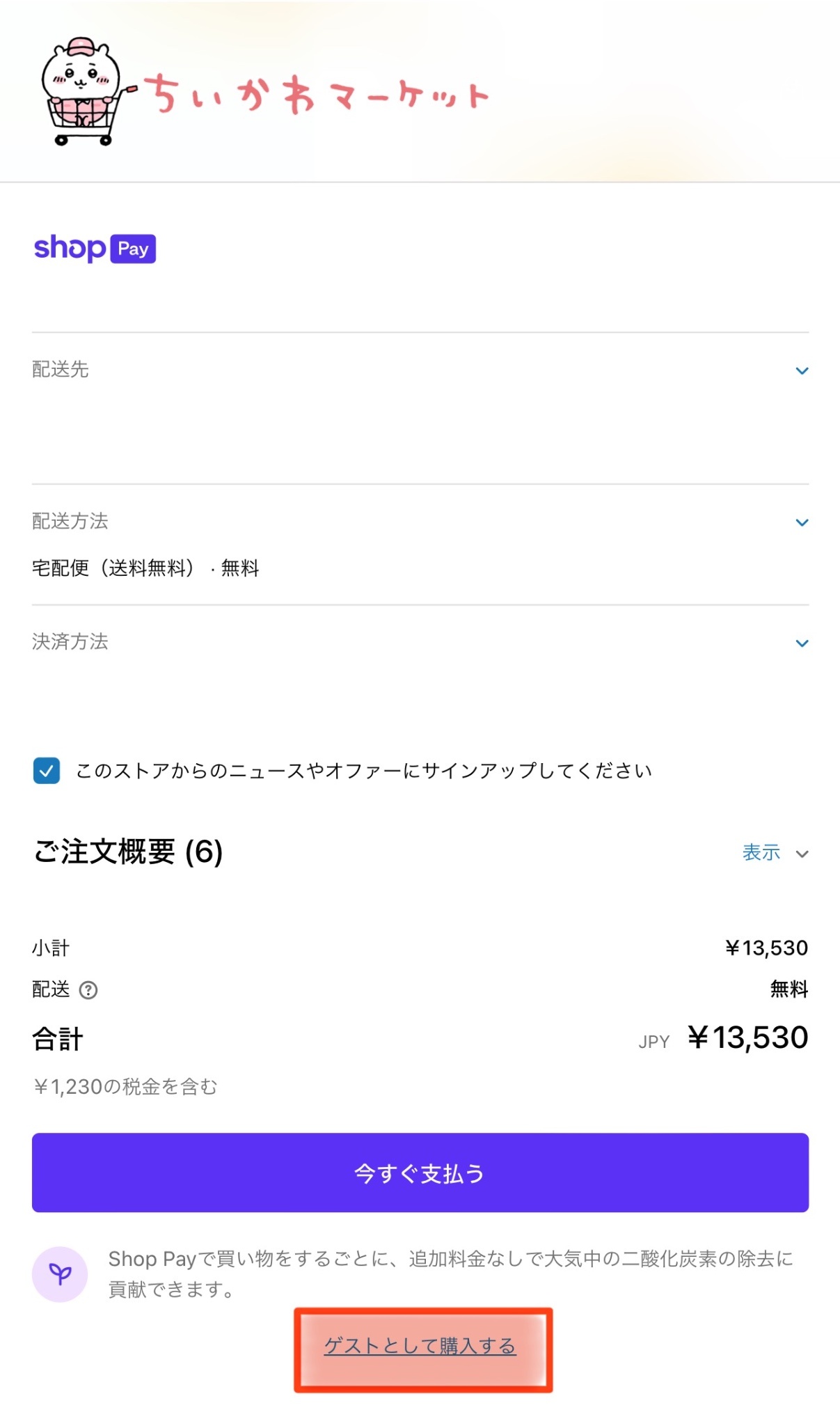Select the 宅配便（送料無料）shipping method text

113,568
